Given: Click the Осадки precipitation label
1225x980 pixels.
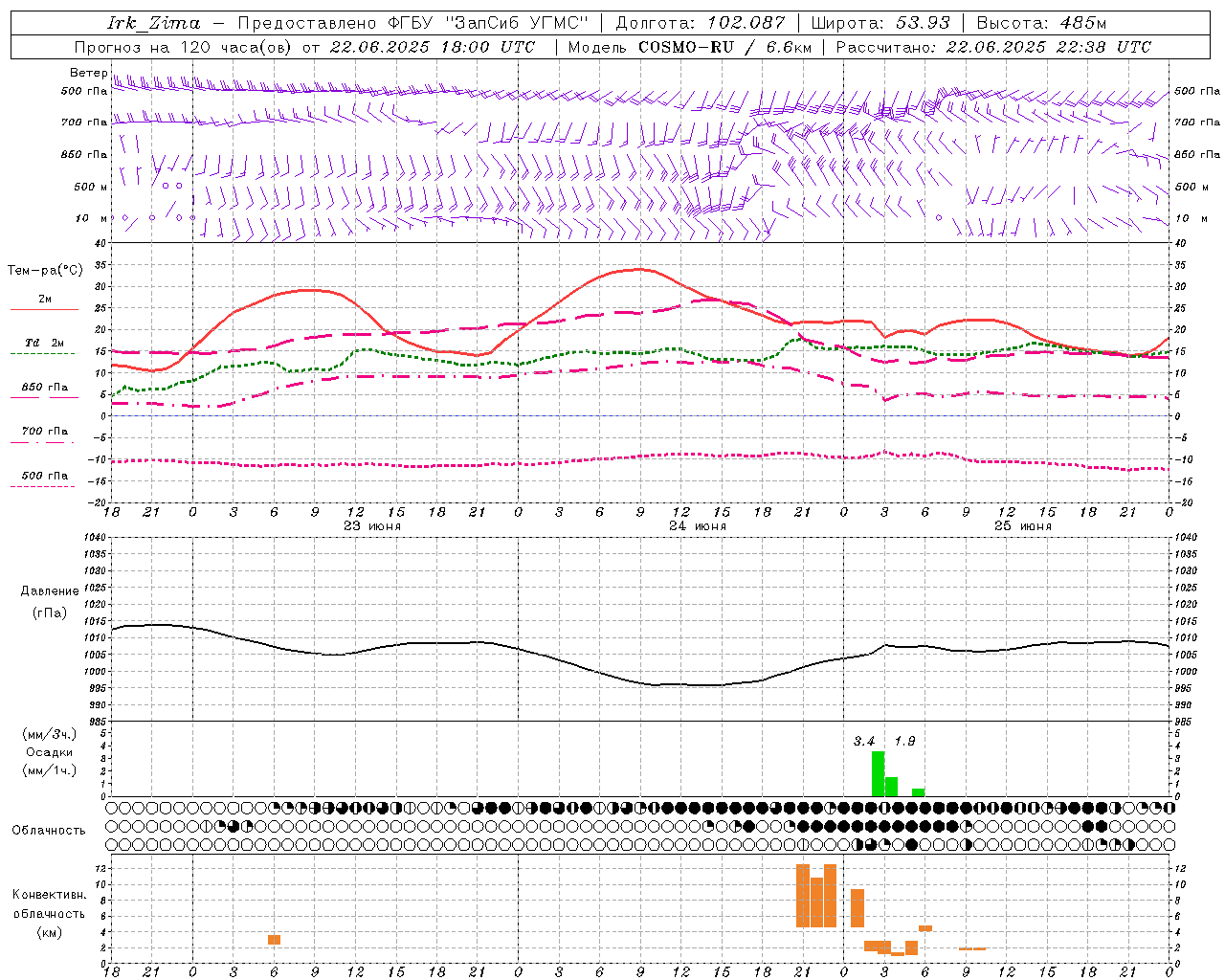Looking at the screenshot, I should click(x=50, y=752).
